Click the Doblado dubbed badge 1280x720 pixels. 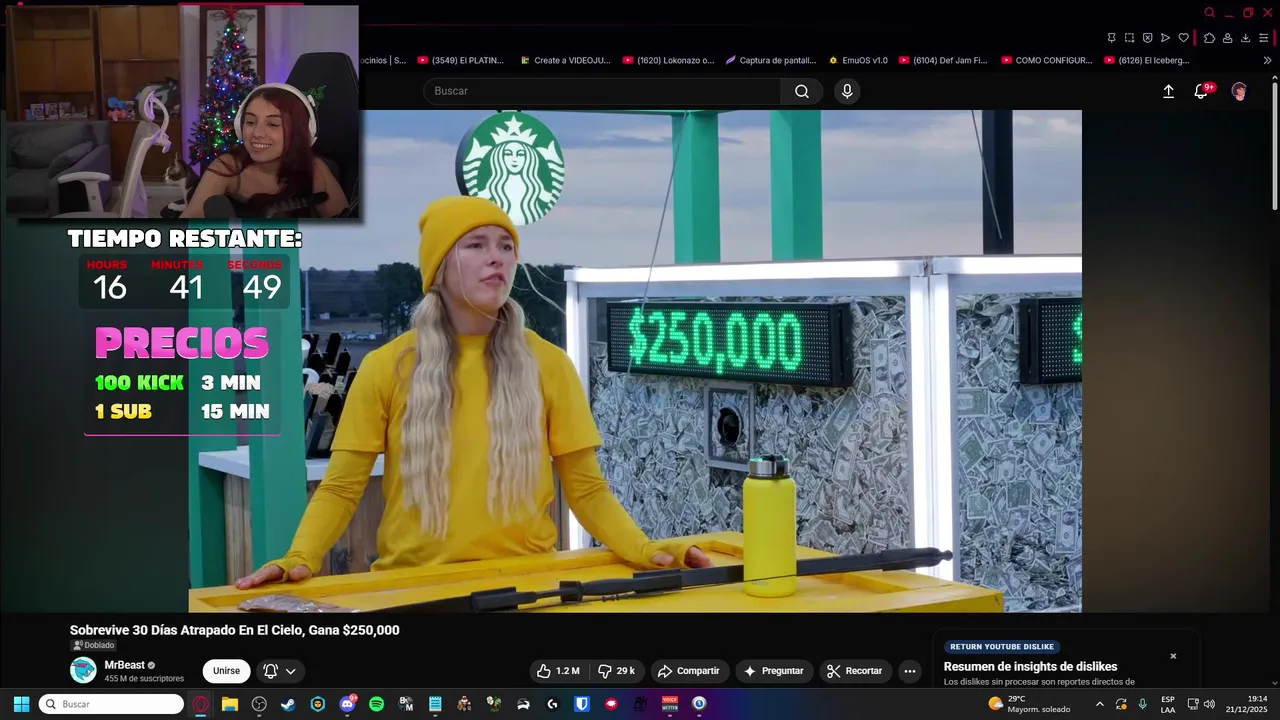[x=93, y=645]
